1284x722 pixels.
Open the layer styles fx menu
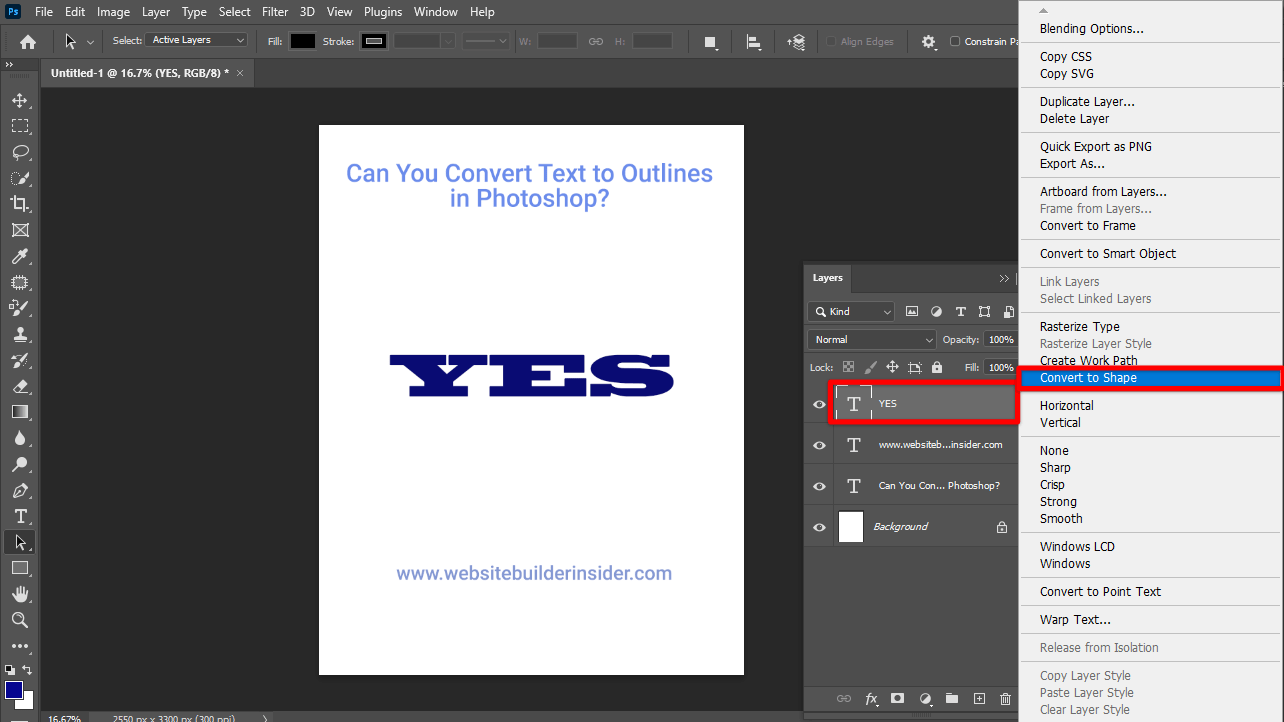pyautogui.click(x=870, y=698)
